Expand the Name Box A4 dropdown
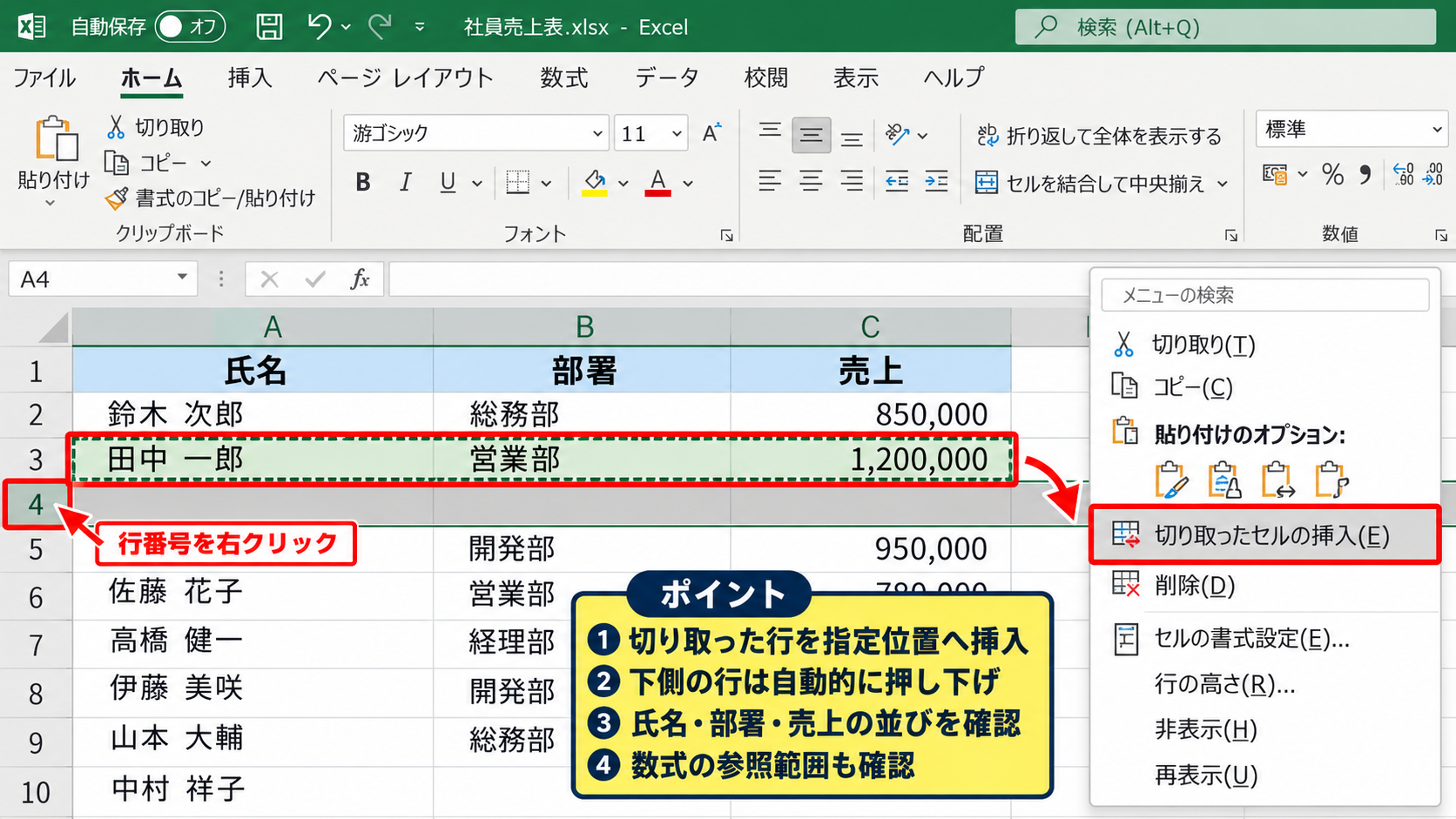 click(x=182, y=278)
